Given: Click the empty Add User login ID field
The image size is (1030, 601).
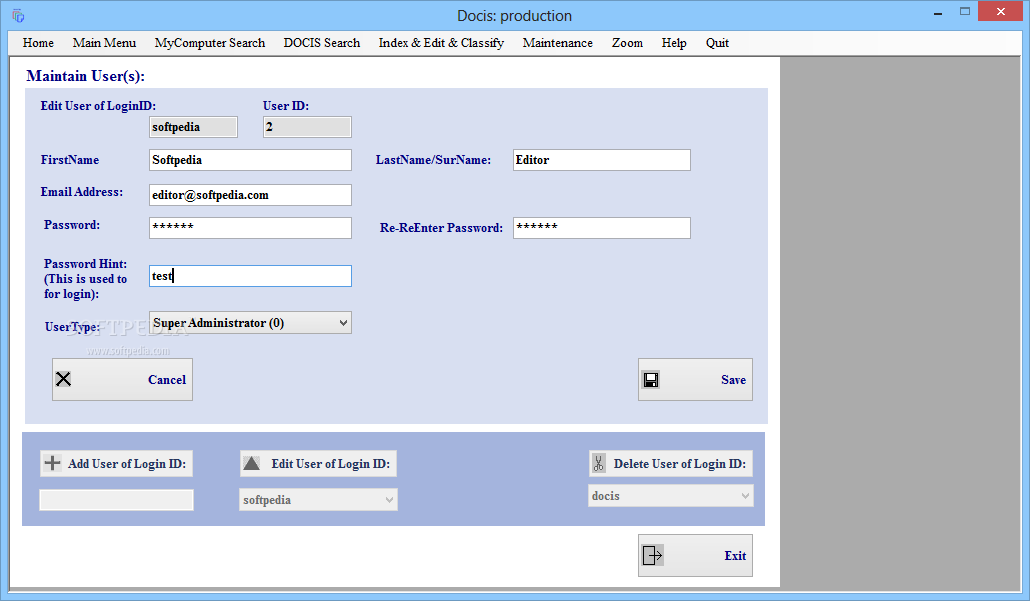Looking at the screenshot, I should (116, 500).
